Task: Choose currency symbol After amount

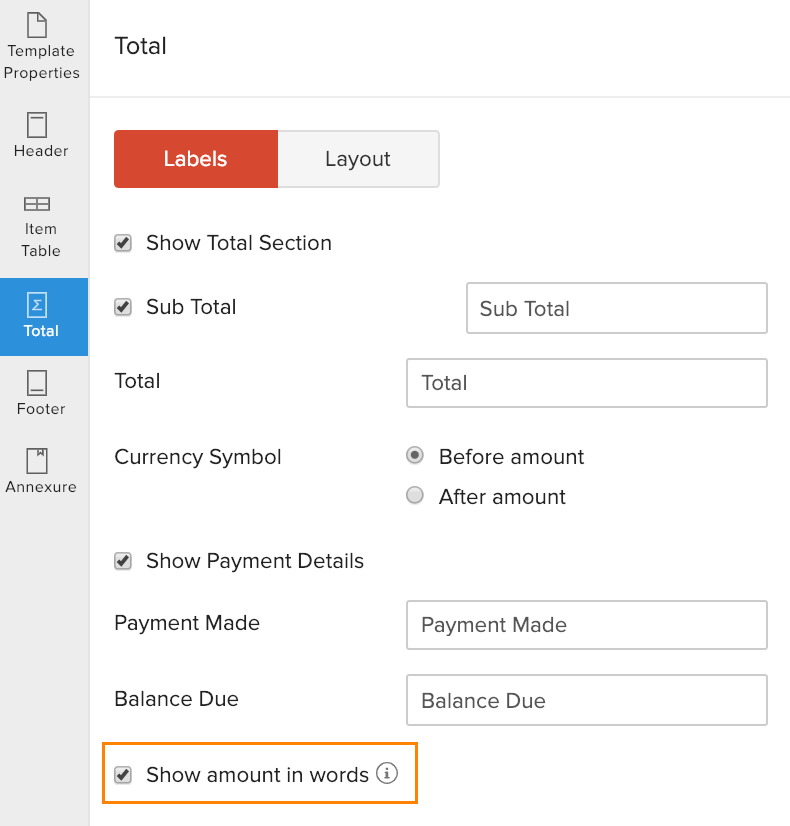Action: [414, 495]
